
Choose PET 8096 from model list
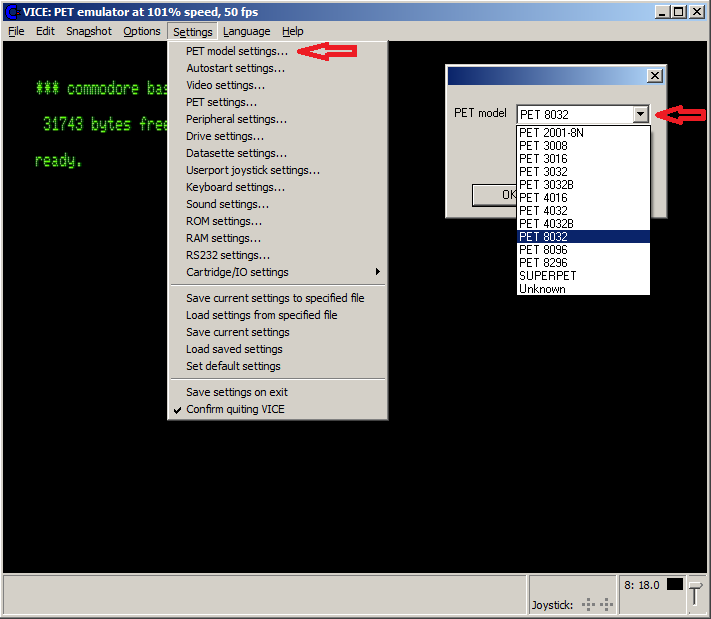pyautogui.click(x=583, y=249)
